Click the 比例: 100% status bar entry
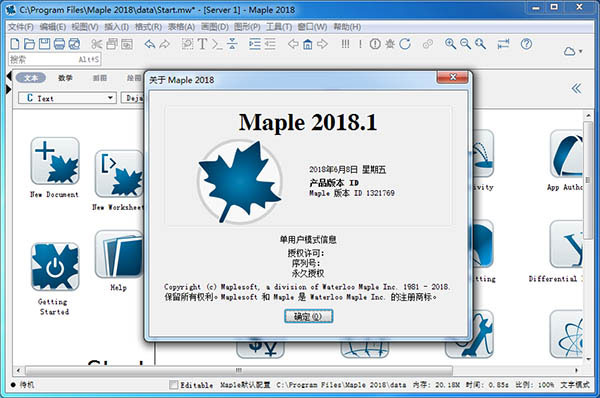 click(534, 385)
